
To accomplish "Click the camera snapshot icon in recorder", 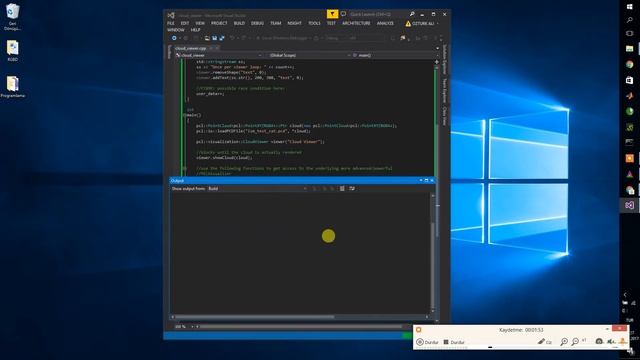I will tap(599, 342).
